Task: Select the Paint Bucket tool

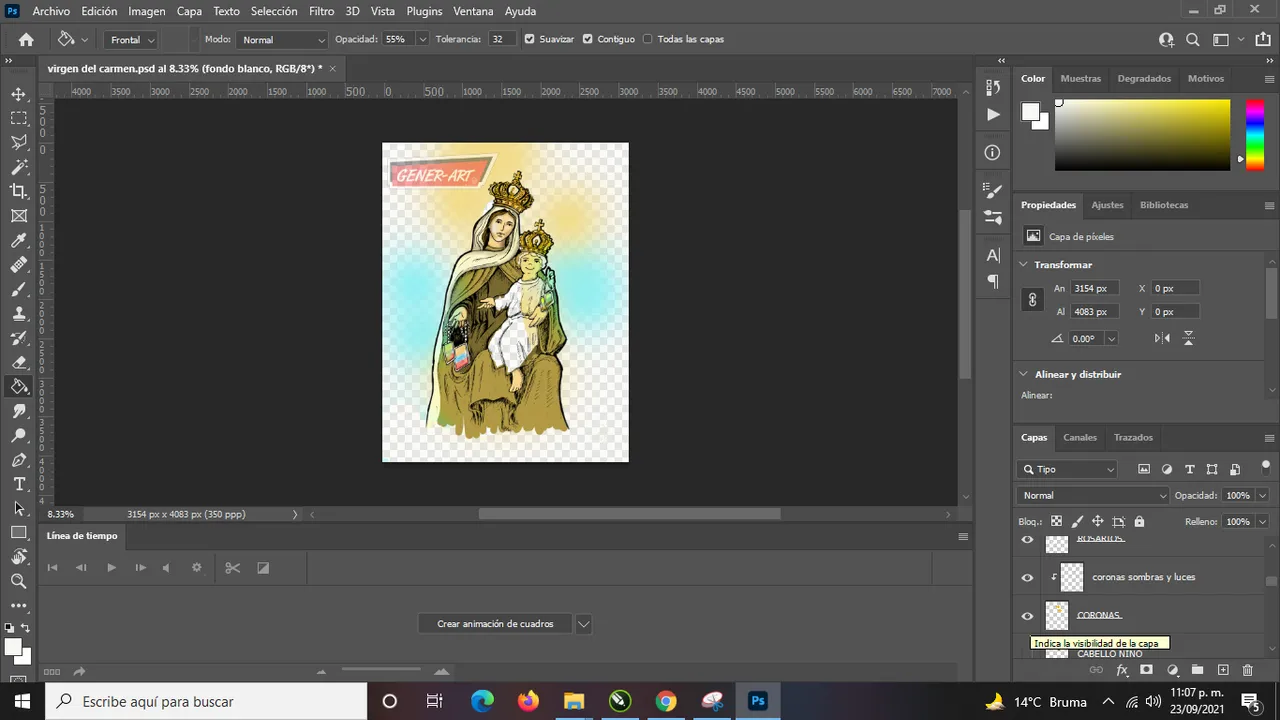Action: [x=19, y=387]
